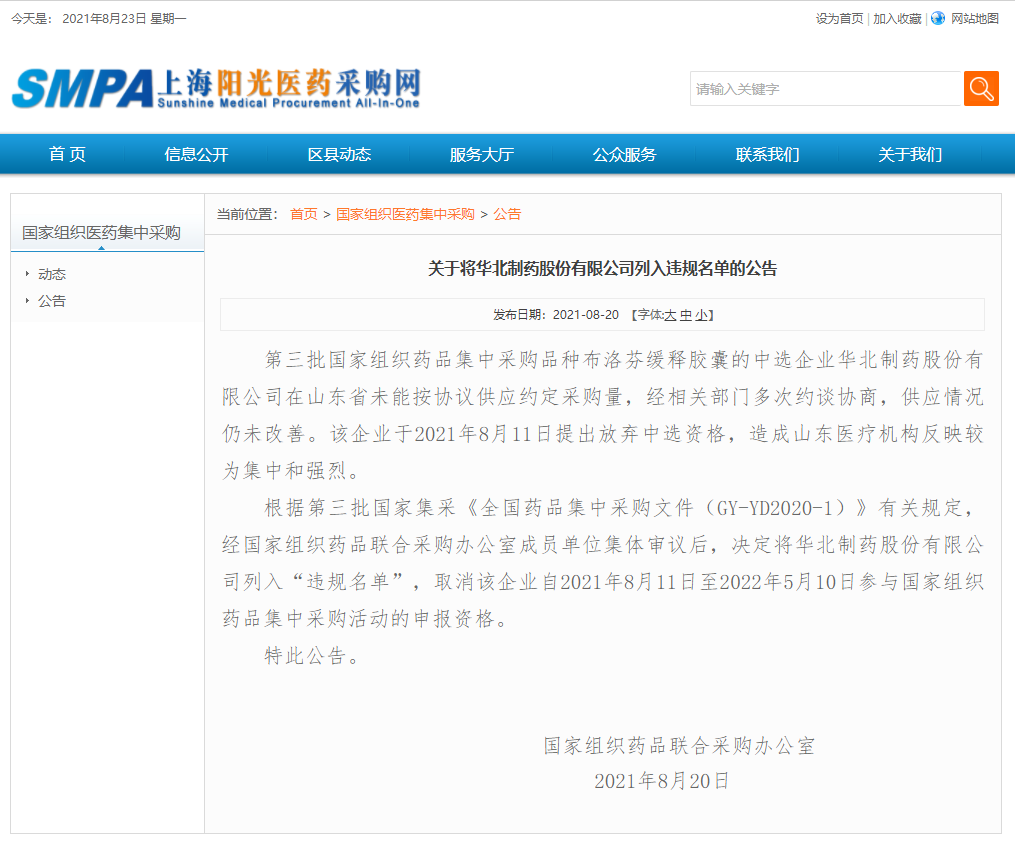The width and height of the screenshot is (1015, 853).
Task: Click the 设为首页 link
Action: [x=840, y=19]
